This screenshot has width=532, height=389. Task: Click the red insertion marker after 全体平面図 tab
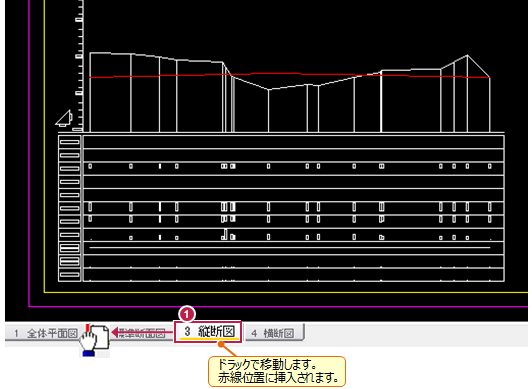(x=87, y=328)
